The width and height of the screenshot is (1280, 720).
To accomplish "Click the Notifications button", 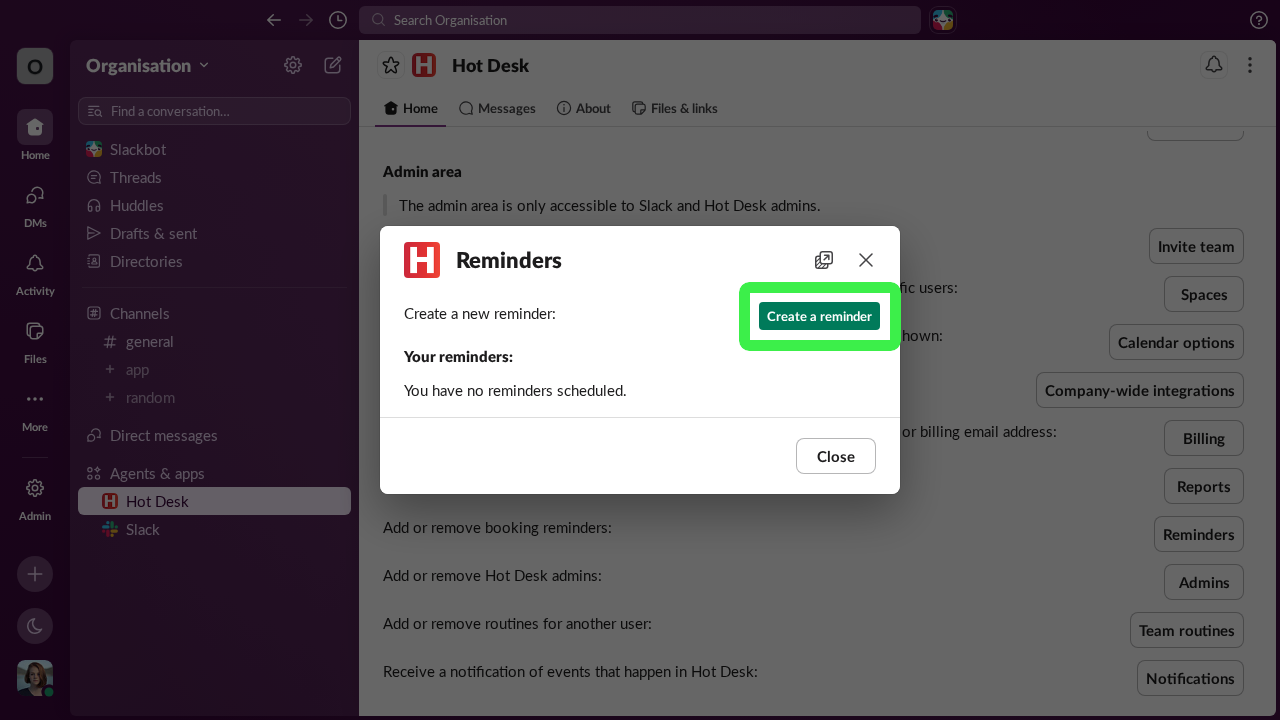I will pos(1190,678).
